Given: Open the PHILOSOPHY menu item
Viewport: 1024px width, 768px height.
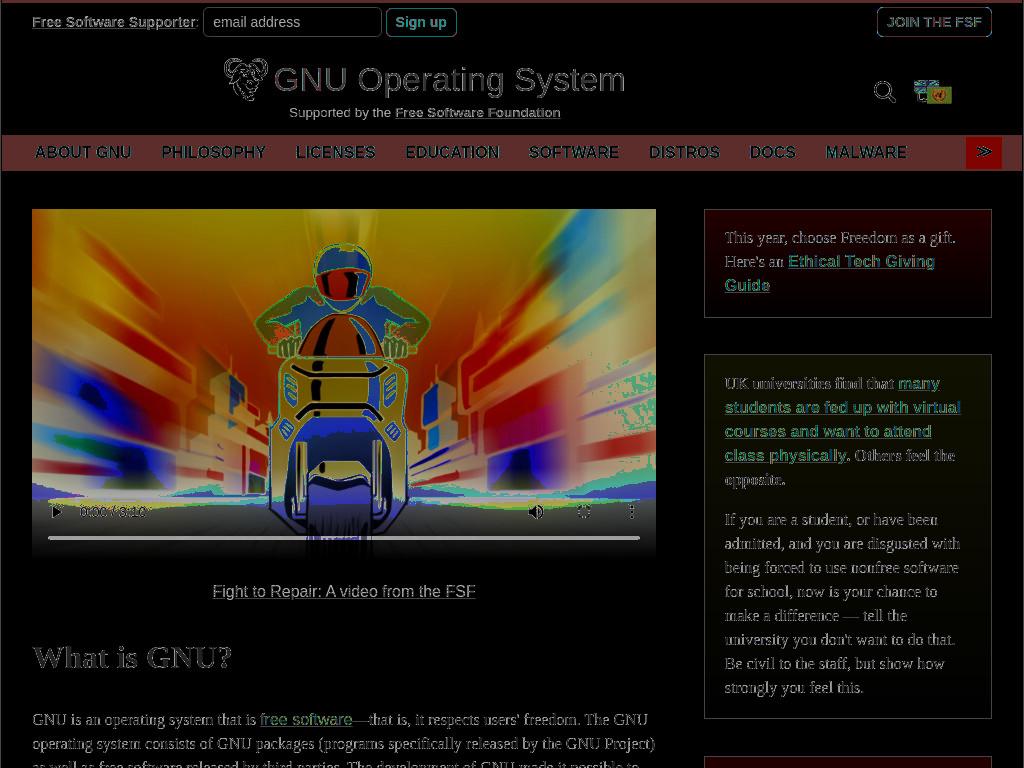Looking at the screenshot, I should click(x=214, y=152).
